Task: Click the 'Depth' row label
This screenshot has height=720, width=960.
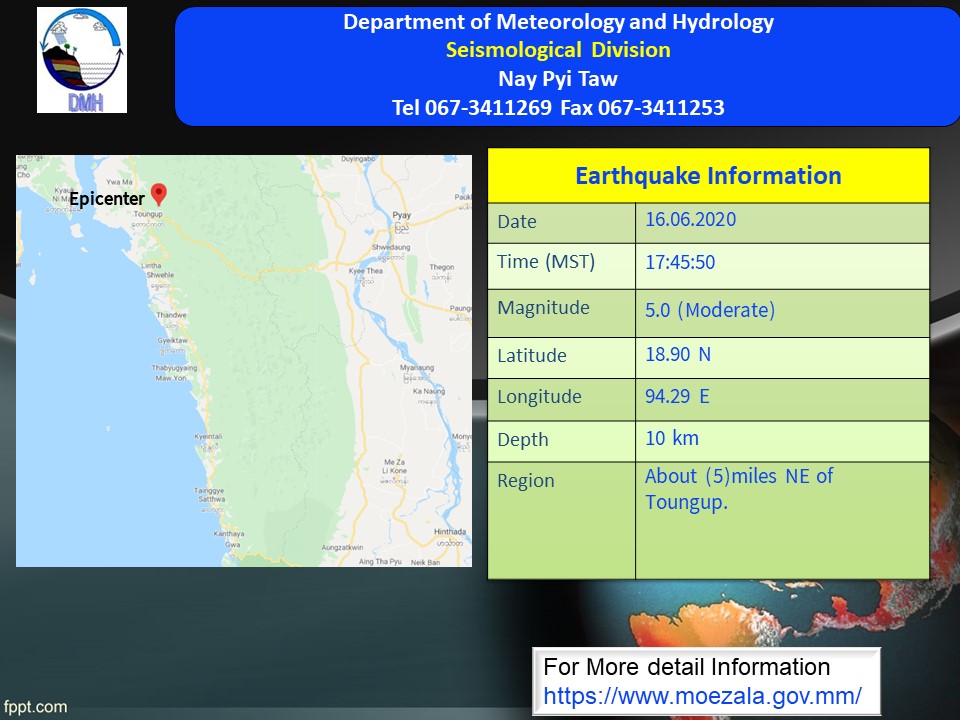Action: point(523,440)
